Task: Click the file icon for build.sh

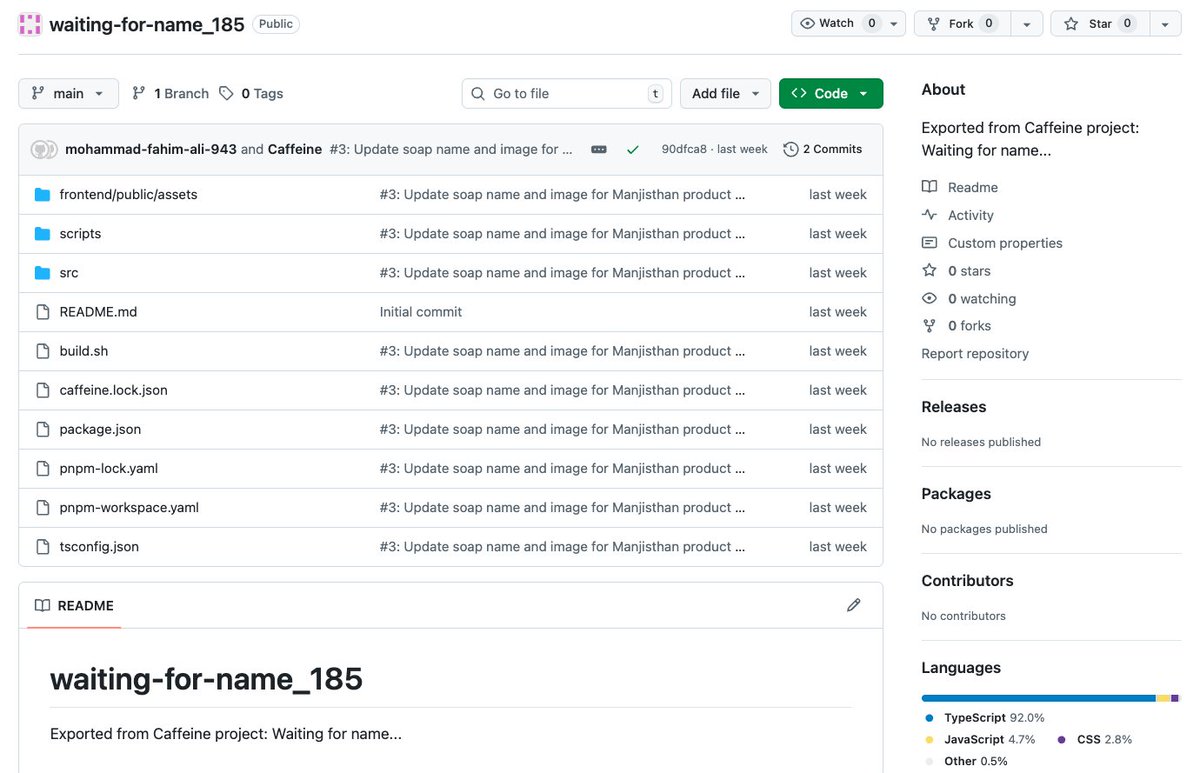Action: [42, 351]
